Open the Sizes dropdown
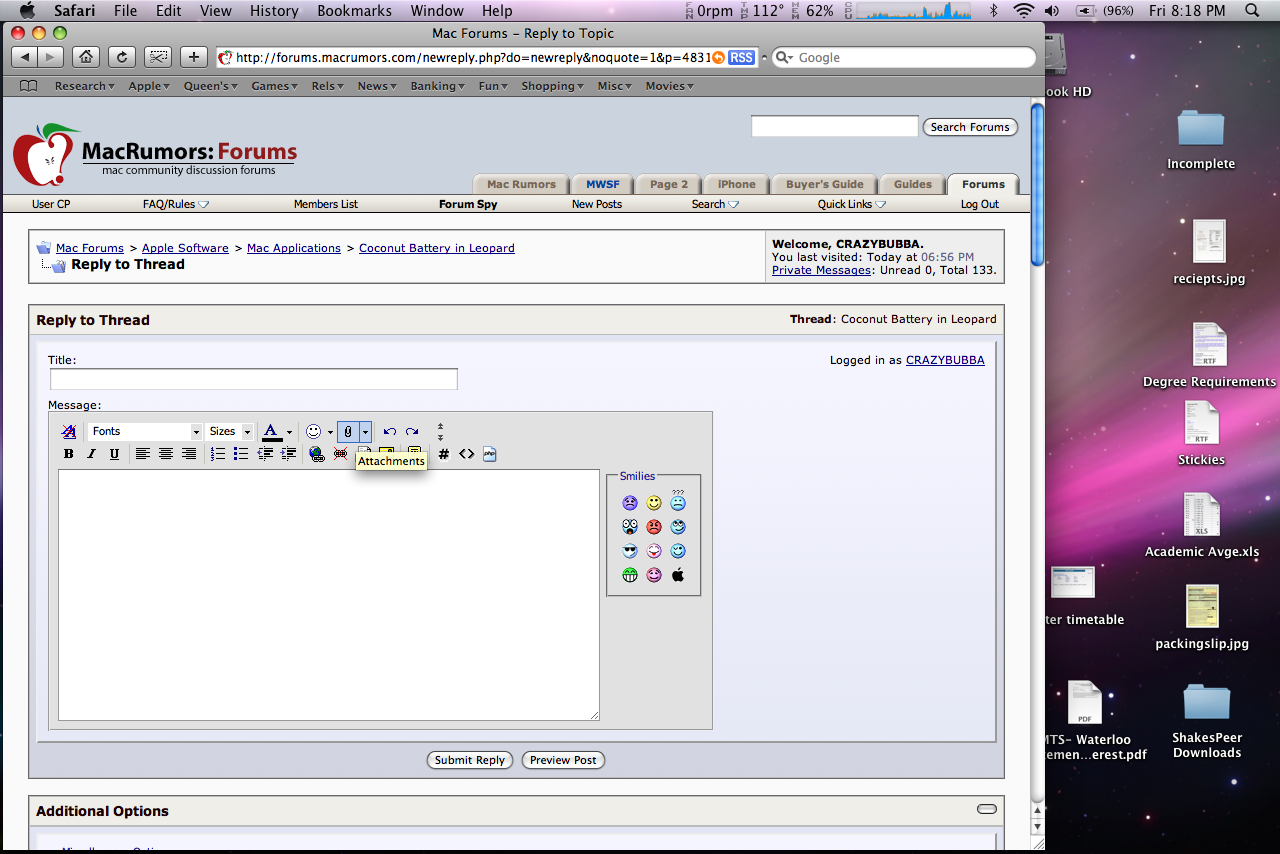 230,432
